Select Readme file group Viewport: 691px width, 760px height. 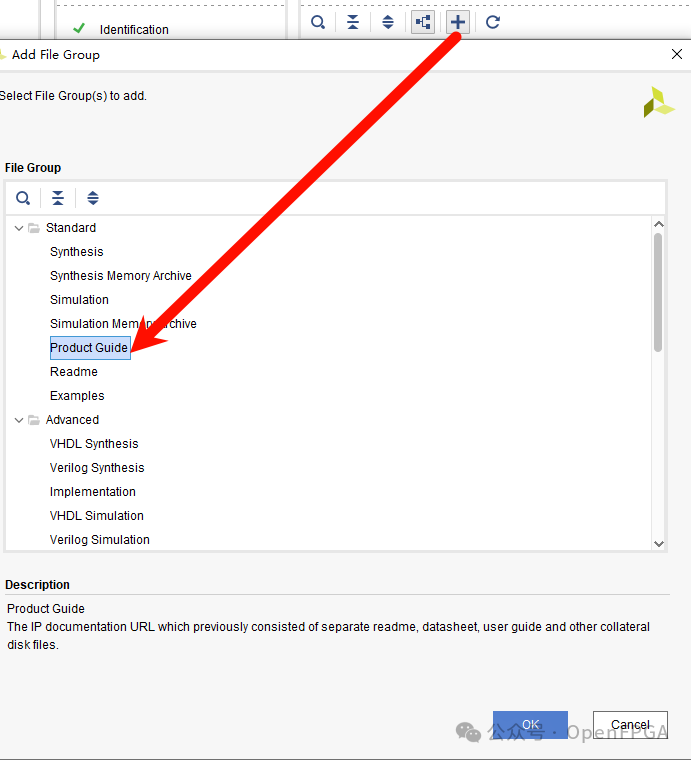(x=74, y=372)
